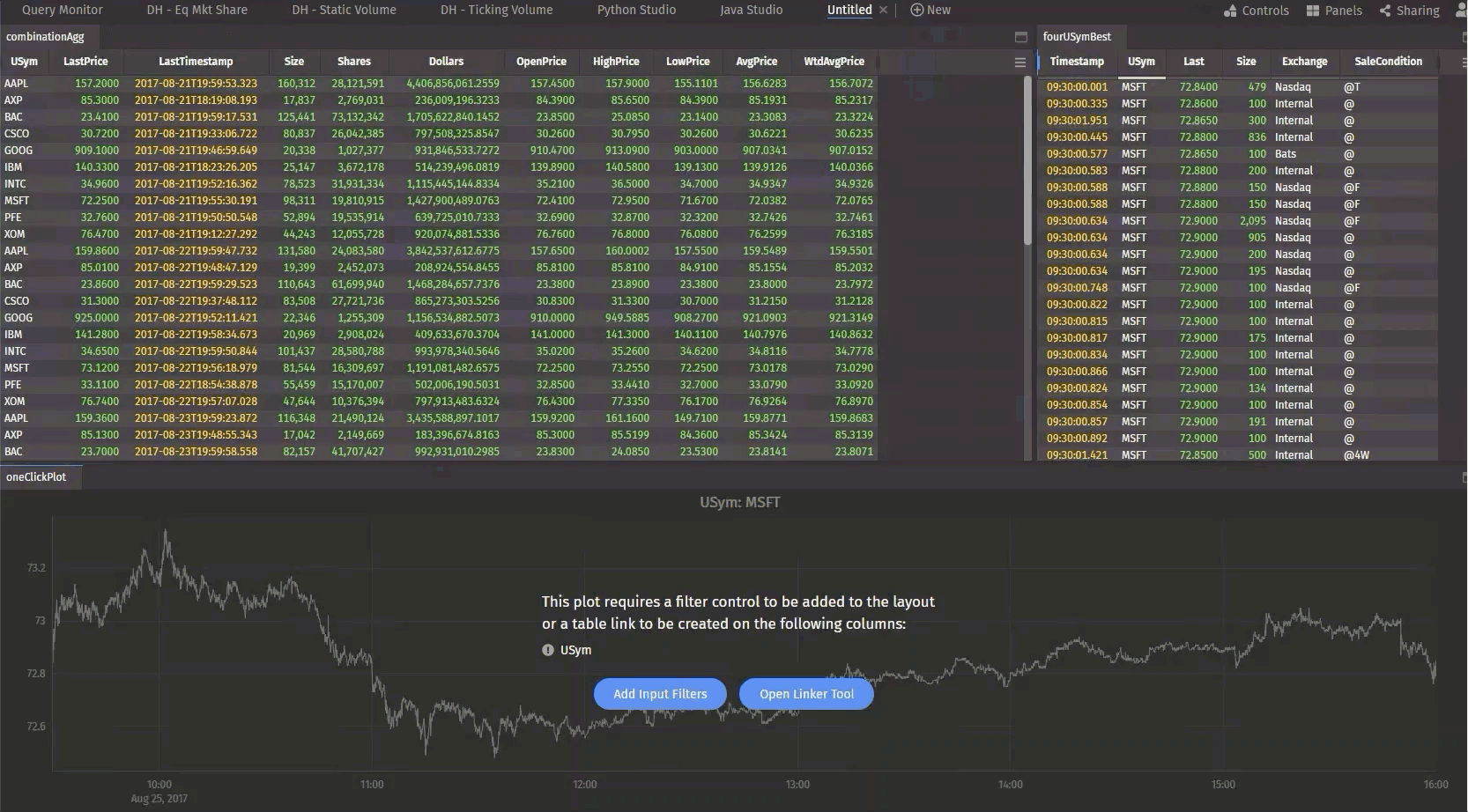1468x812 pixels.
Task: Click the Dollars column header
Action: pyautogui.click(x=446, y=62)
